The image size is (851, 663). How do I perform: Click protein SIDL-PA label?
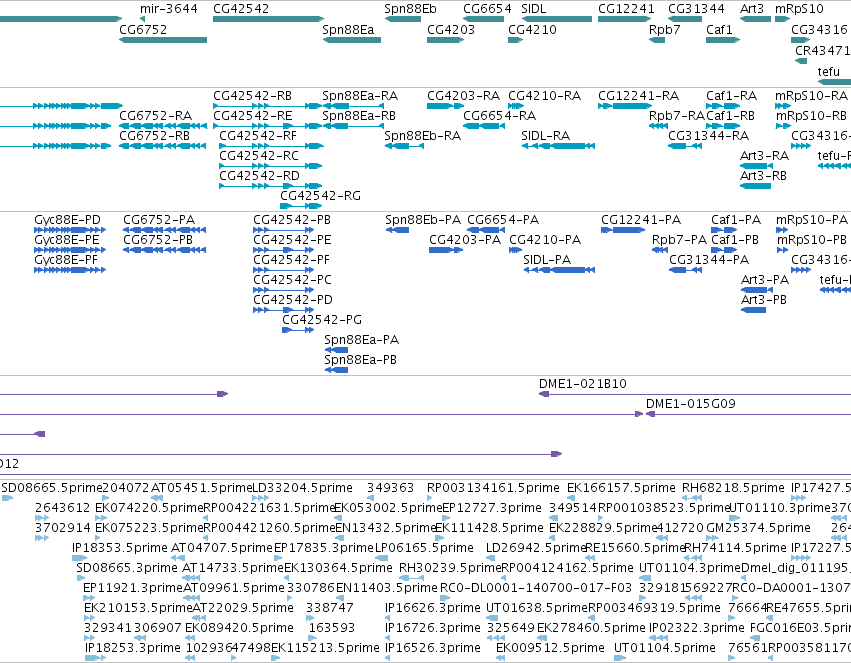click(x=547, y=260)
